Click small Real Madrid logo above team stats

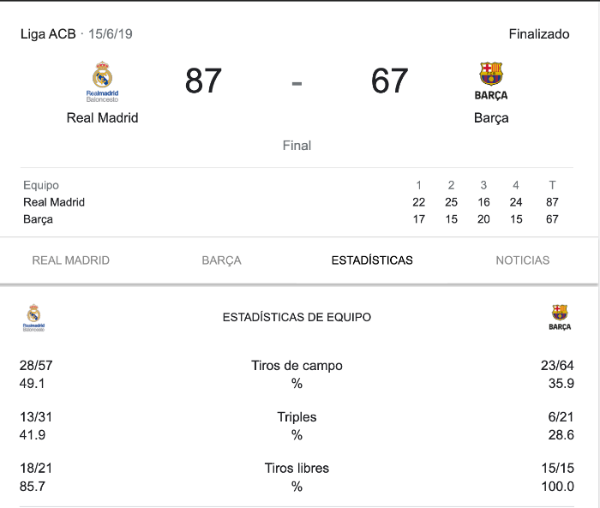[34, 318]
